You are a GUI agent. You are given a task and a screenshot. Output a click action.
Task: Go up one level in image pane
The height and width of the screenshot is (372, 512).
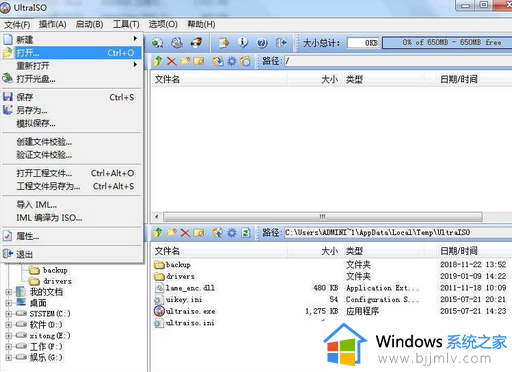[x=158, y=61]
